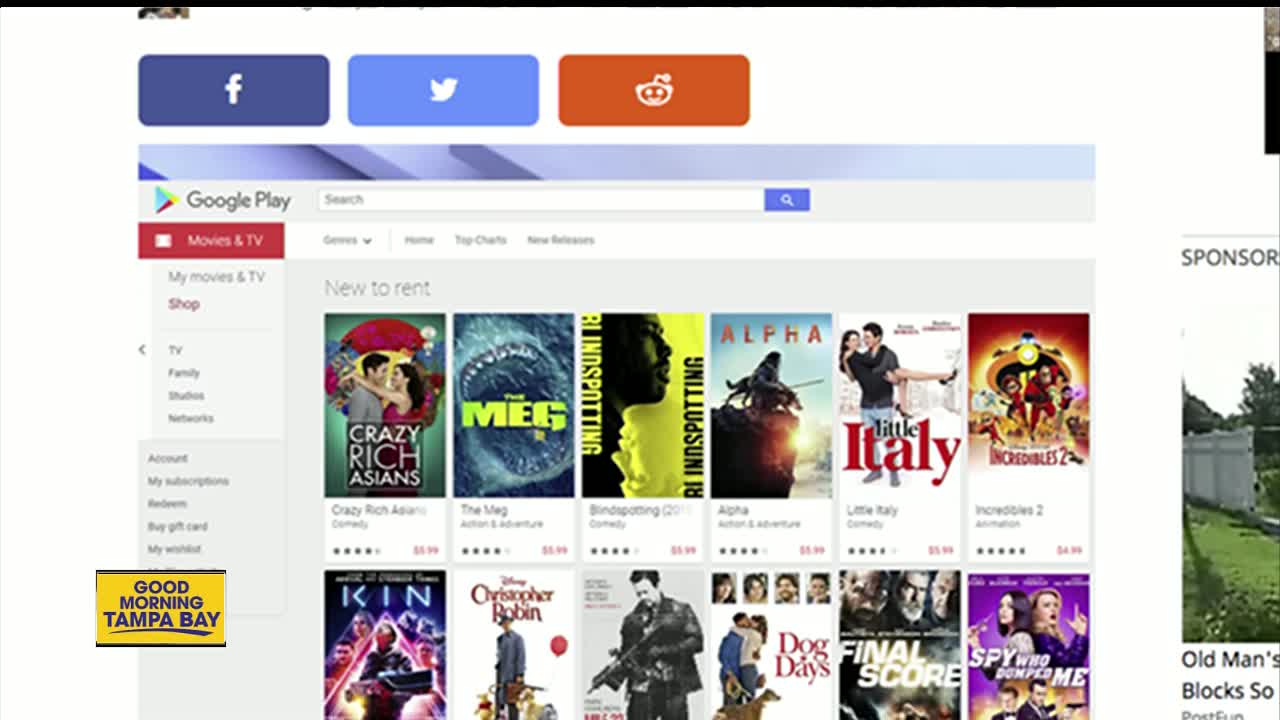
Task: Click the $4.99 price on Incredibles 2
Action: tap(1069, 551)
